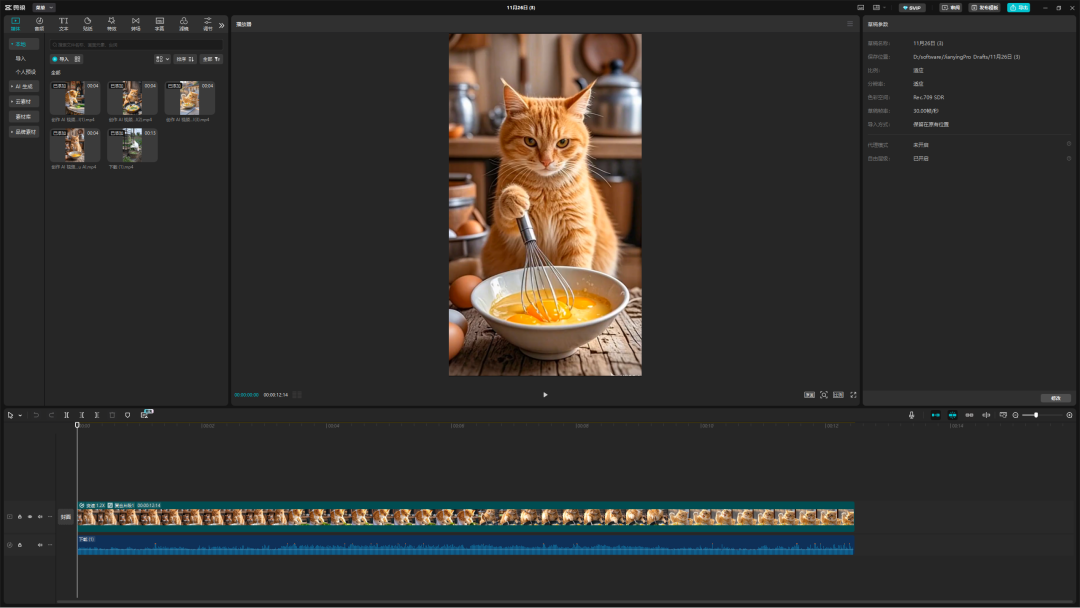Expand the AI 生成 category in sidebar
This screenshot has height=608, width=1080.
tap(24, 86)
